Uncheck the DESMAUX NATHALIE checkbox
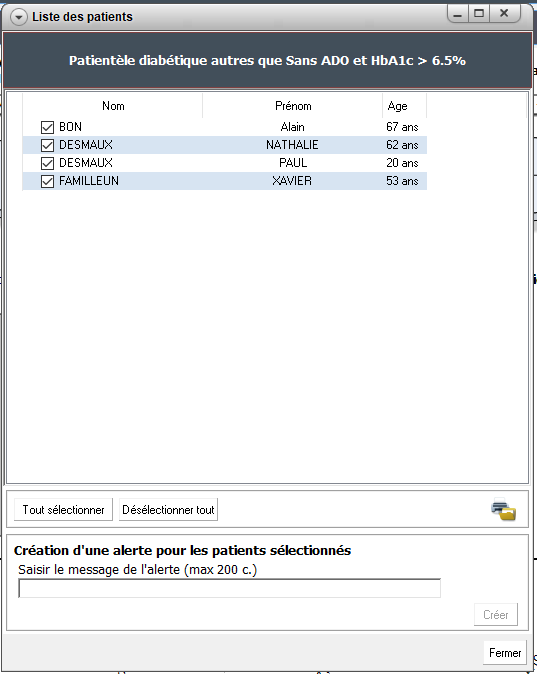The height and width of the screenshot is (674, 537). (x=47, y=145)
